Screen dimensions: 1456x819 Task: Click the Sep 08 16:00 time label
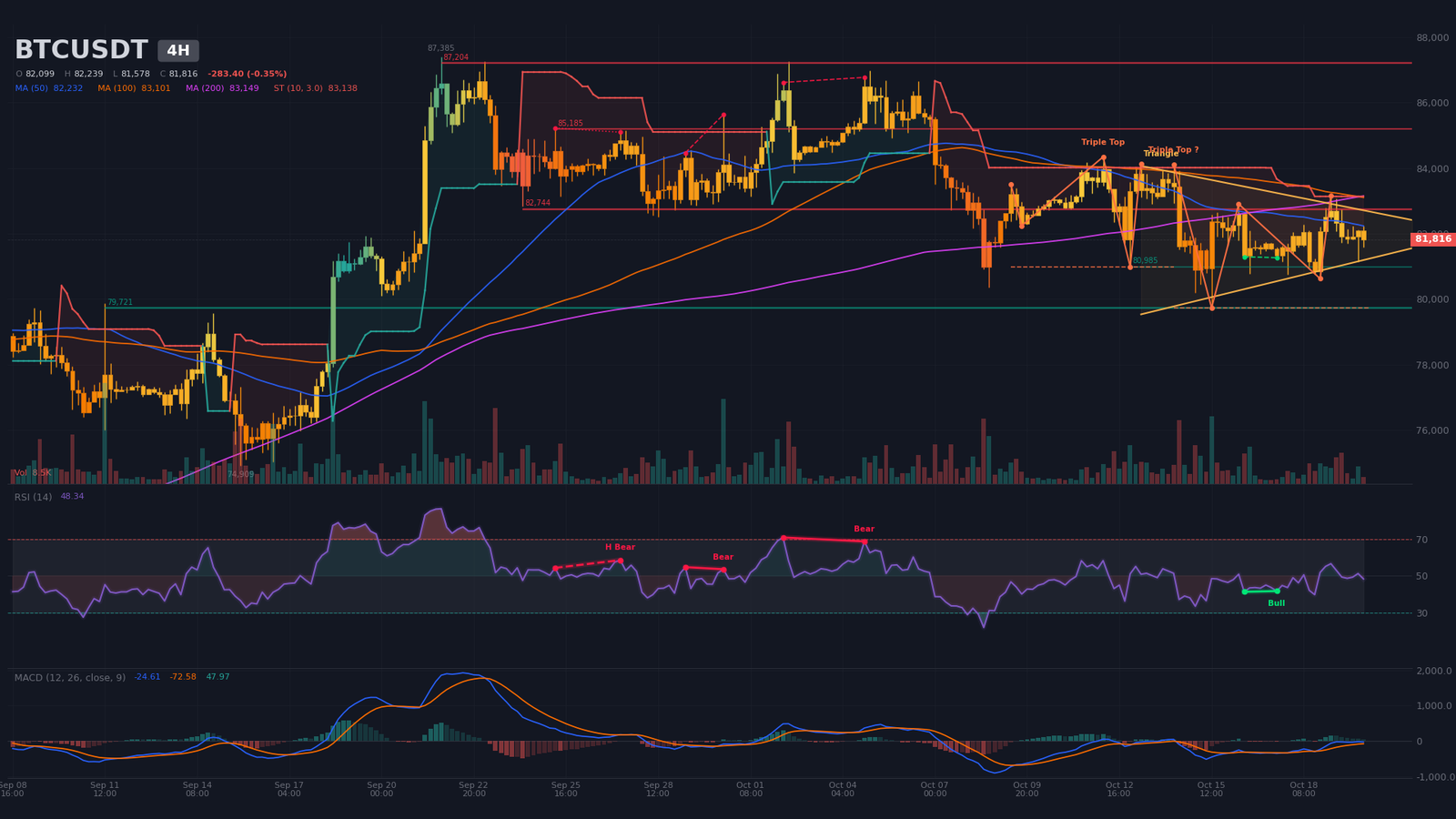[x=14, y=789]
